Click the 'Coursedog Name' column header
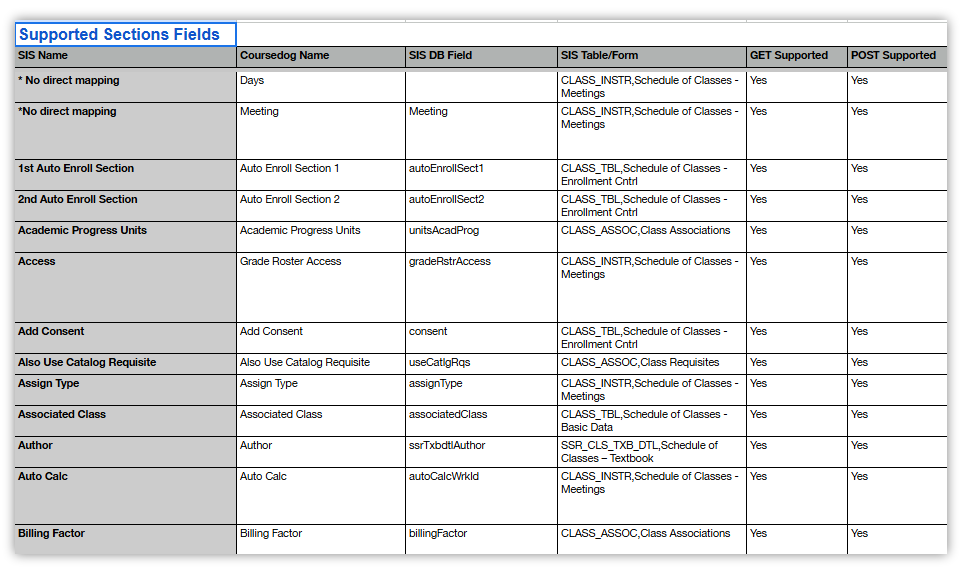 [x=321, y=56]
